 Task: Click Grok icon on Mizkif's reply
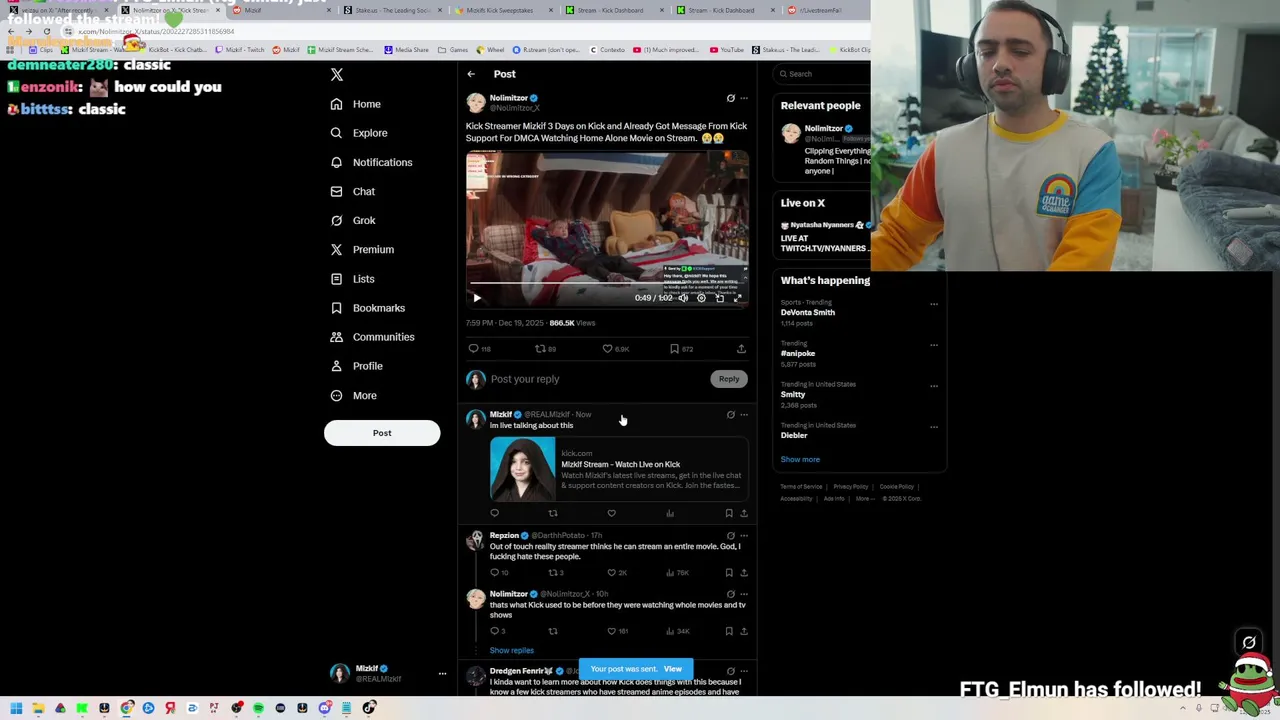(x=730, y=414)
